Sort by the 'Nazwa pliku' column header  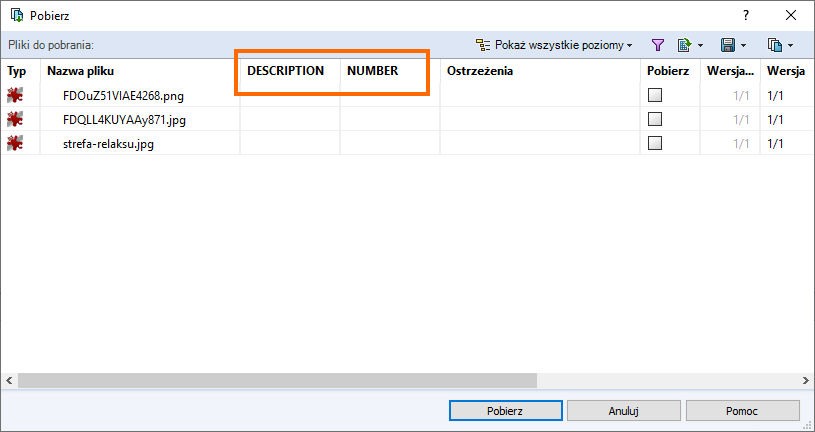click(x=80, y=71)
